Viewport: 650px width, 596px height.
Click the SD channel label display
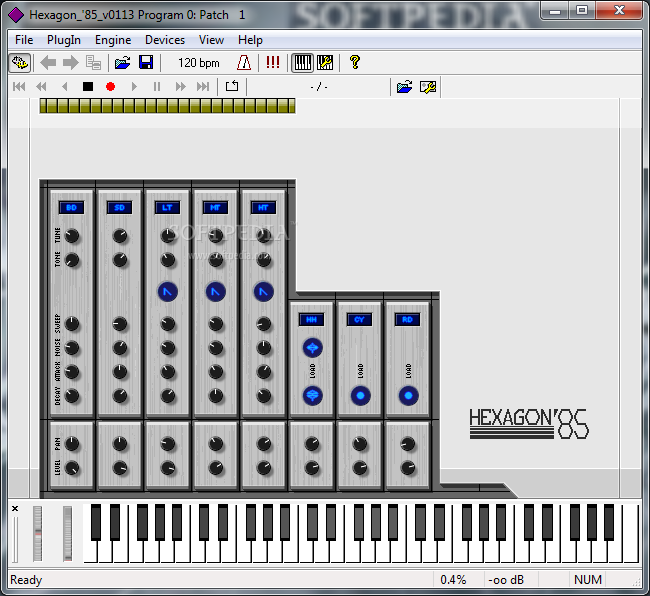(119, 208)
